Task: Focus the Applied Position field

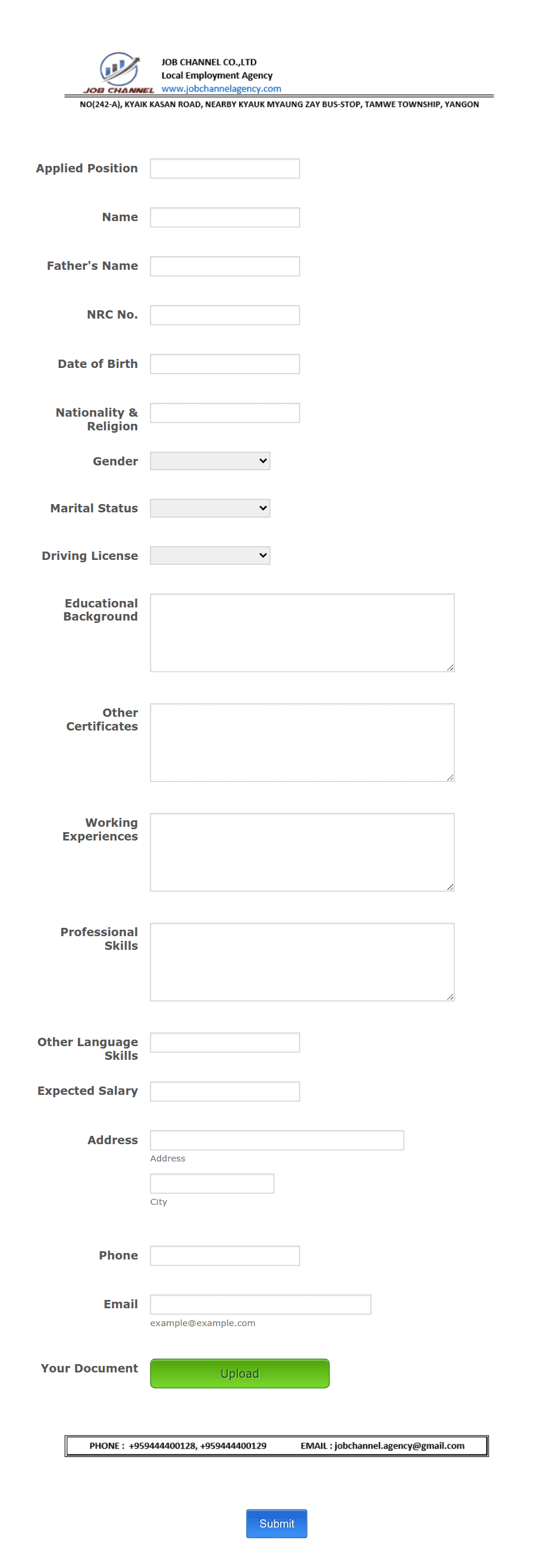Action: tap(225, 169)
